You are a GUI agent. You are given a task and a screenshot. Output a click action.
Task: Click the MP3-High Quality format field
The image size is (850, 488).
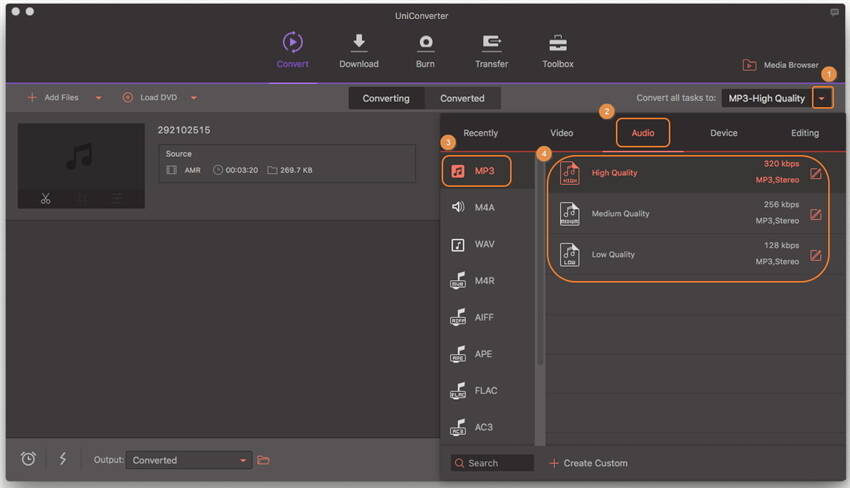(767, 98)
